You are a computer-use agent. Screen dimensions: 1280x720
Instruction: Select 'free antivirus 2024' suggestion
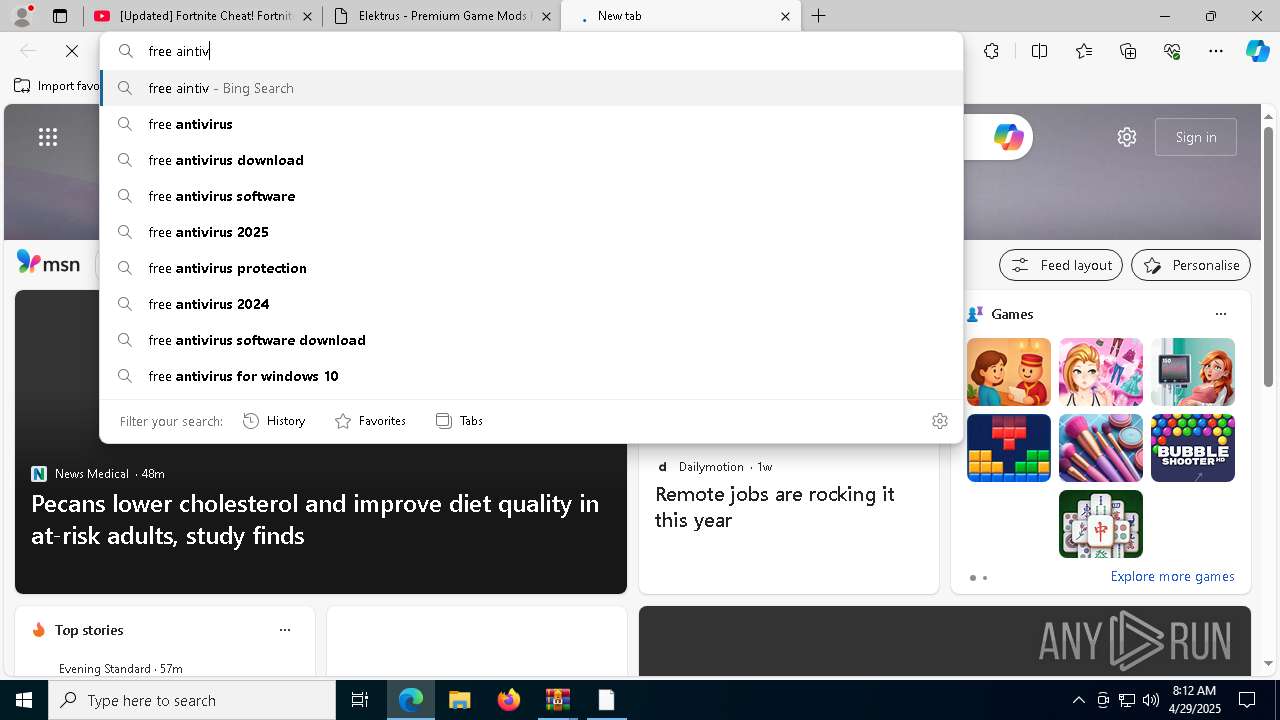click(532, 304)
